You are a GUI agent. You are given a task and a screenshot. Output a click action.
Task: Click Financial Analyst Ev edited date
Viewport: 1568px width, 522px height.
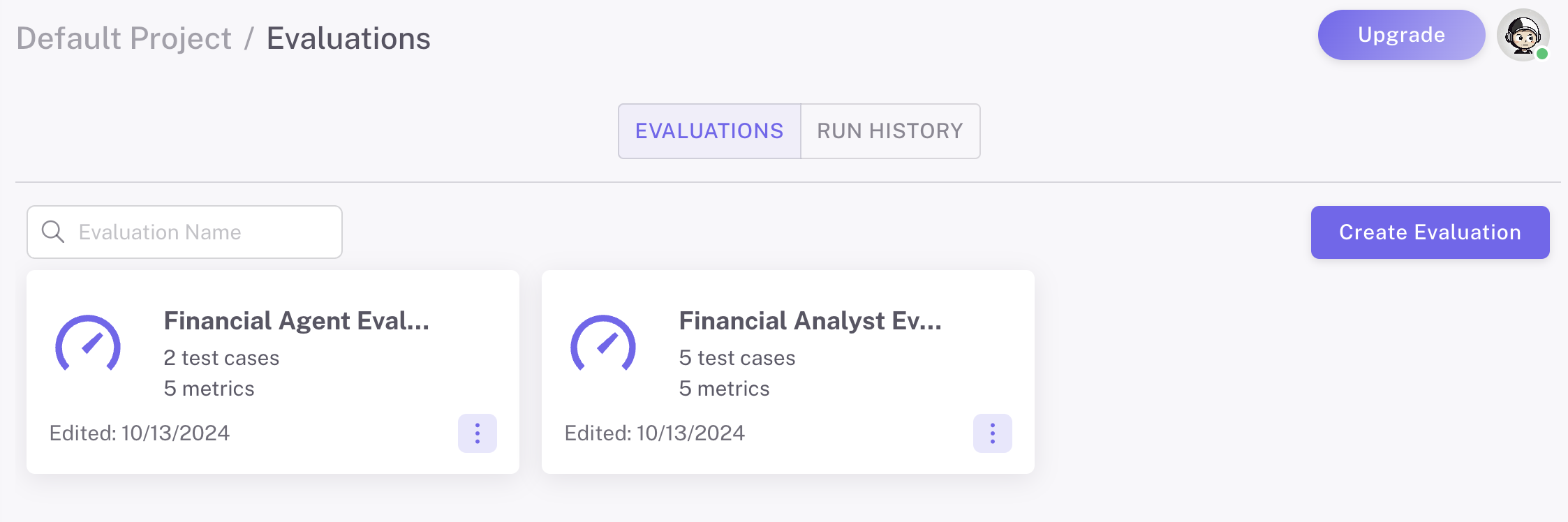click(655, 433)
